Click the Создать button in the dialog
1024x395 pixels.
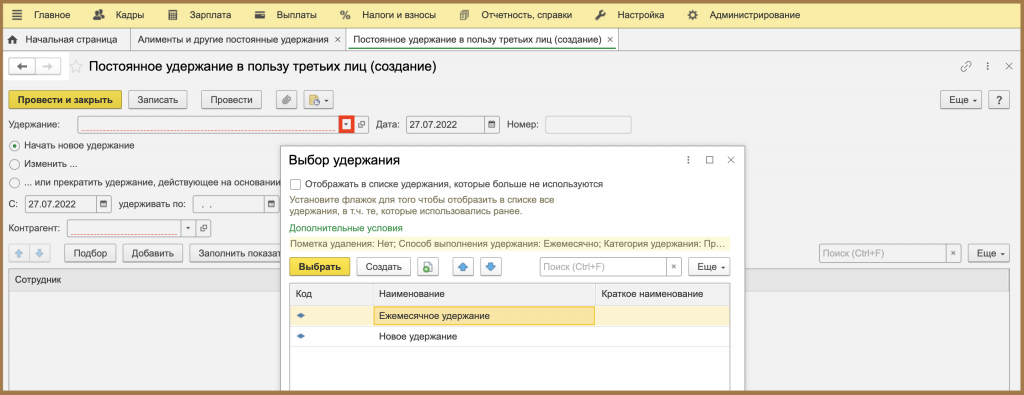[x=383, y=266]
